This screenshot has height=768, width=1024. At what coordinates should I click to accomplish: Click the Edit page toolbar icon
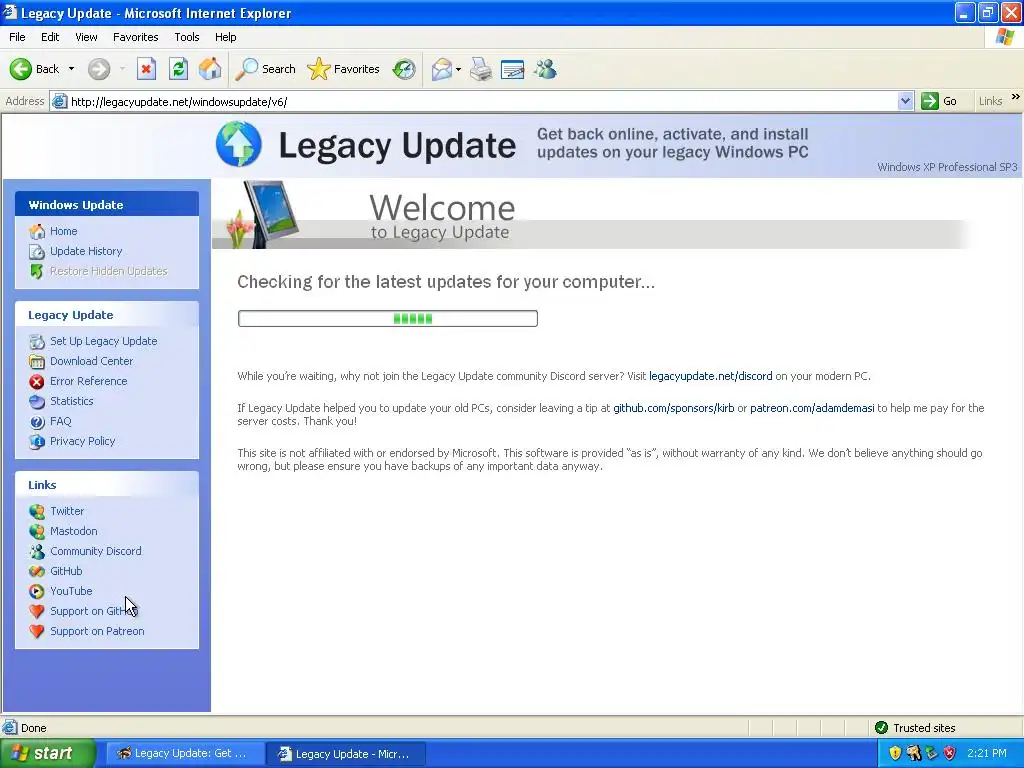point(512,69)
